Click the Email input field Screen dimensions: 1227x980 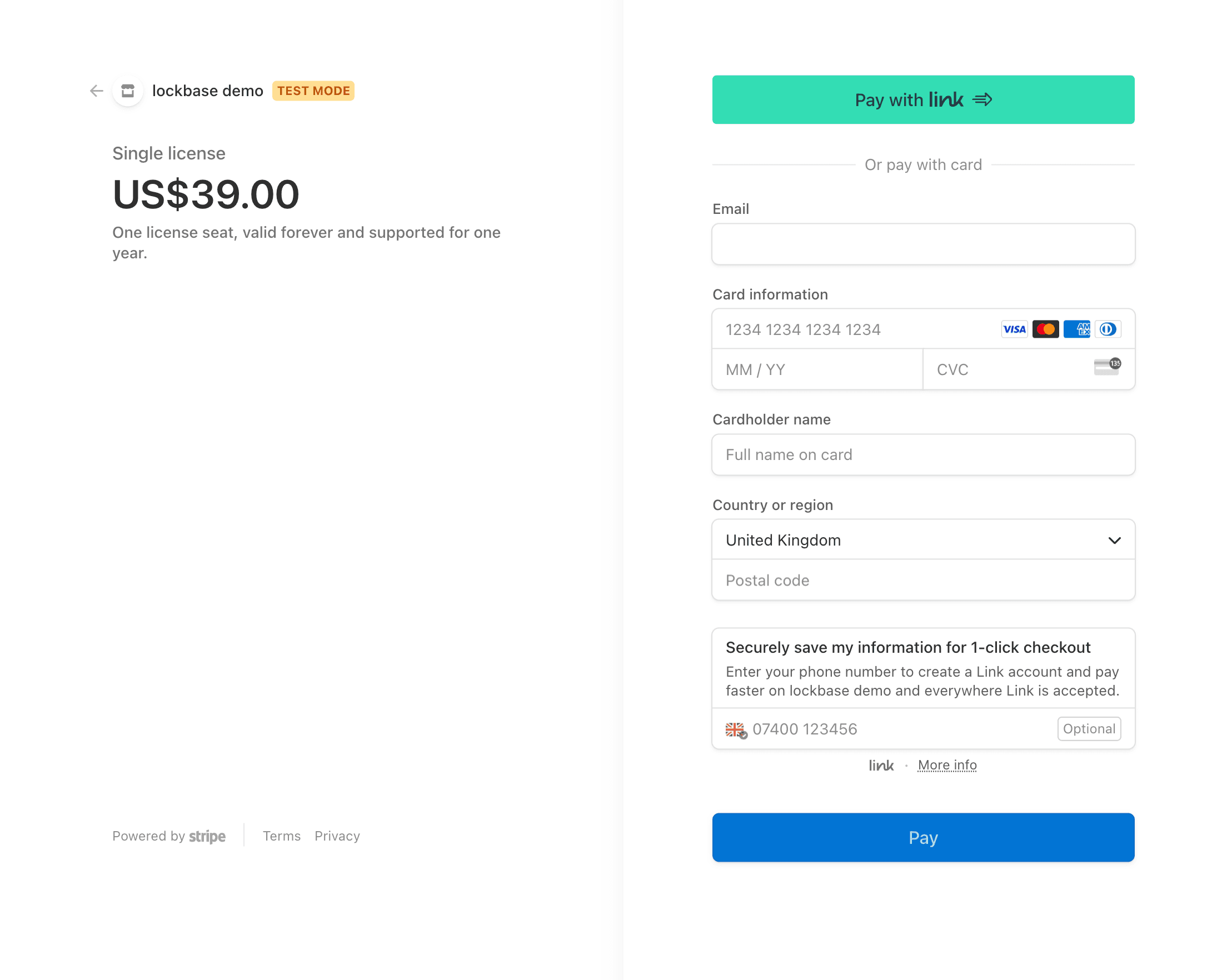(923, 244)
